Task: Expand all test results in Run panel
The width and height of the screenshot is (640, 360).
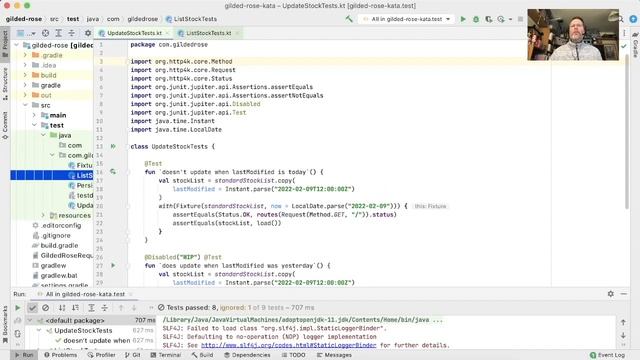Action: [x=91, y=308]
